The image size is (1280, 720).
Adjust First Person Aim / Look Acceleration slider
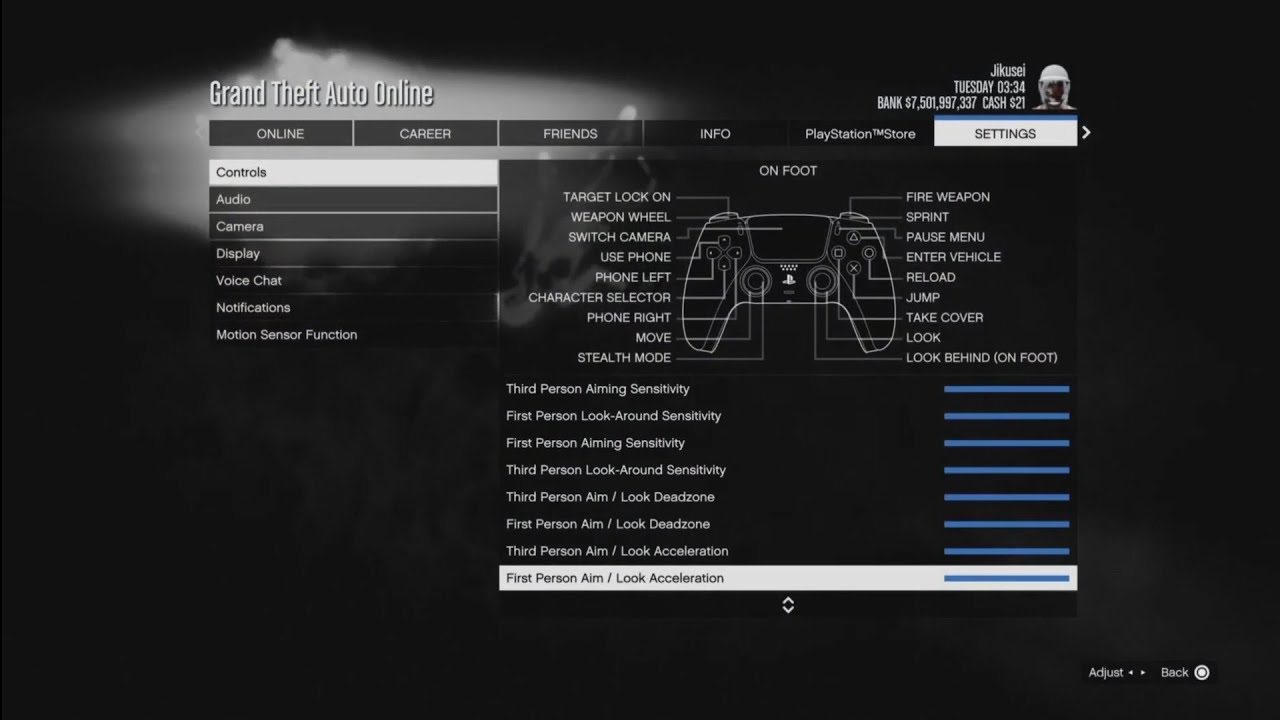1006,578
